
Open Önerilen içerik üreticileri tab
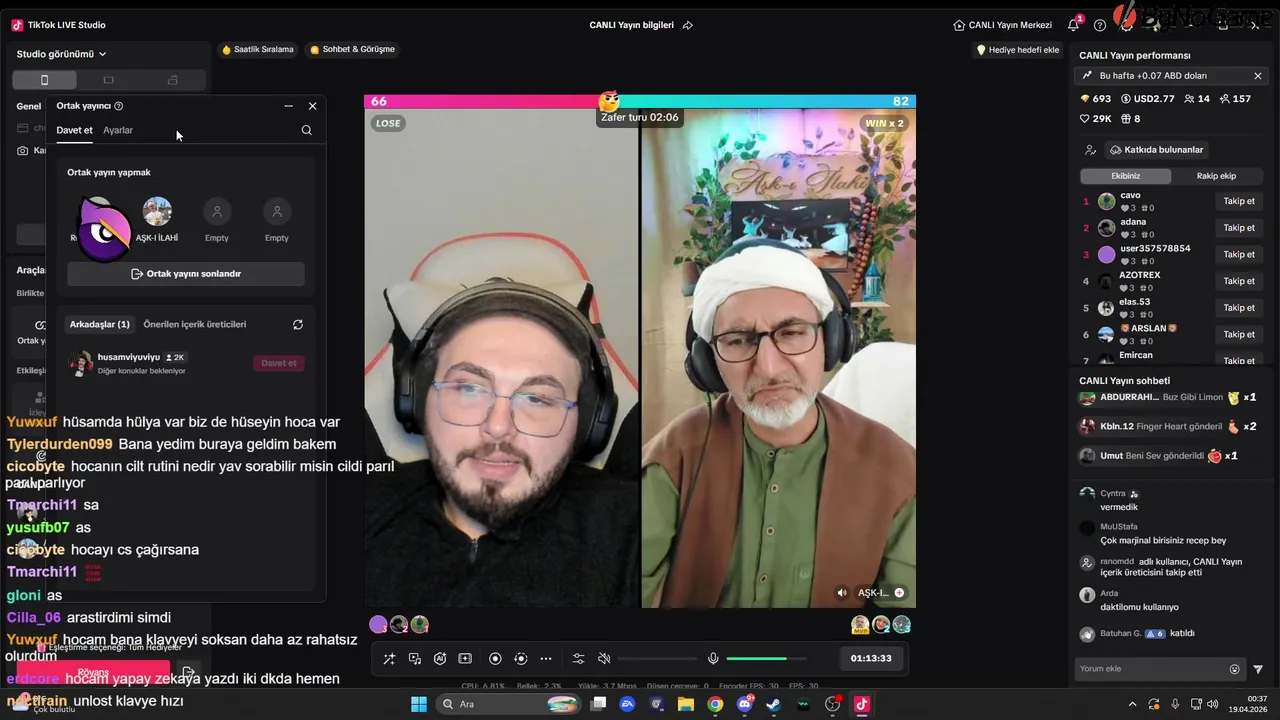(195, 324)
